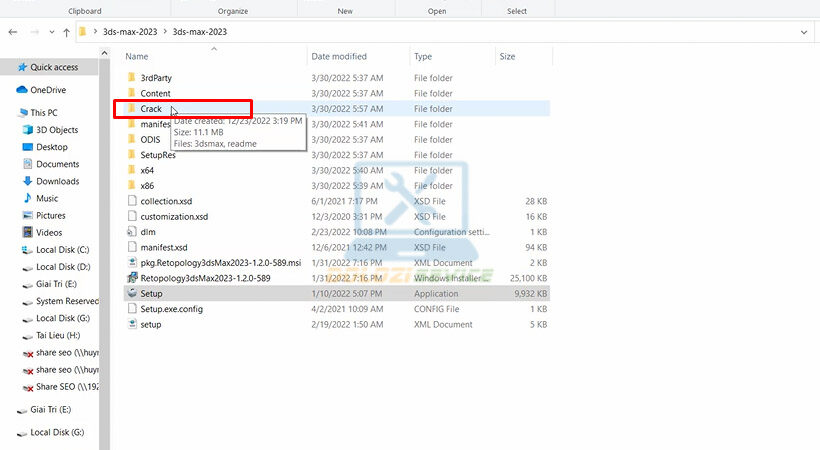Sort files by Name column
The height and width of the screenshot is (450, 820).
tap(137, 57)
